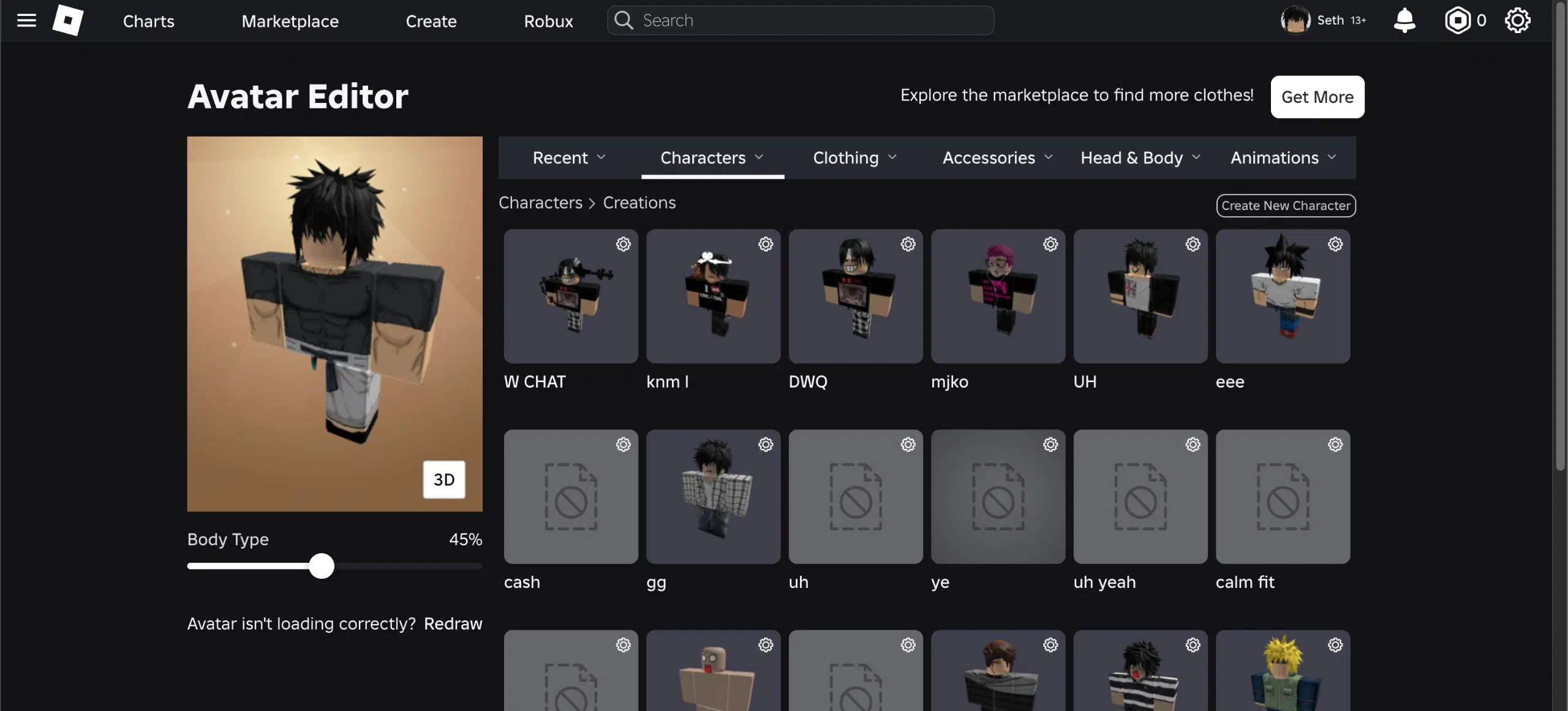
Task: Open settings gear on mjko character
Action: pos(1050,244)
